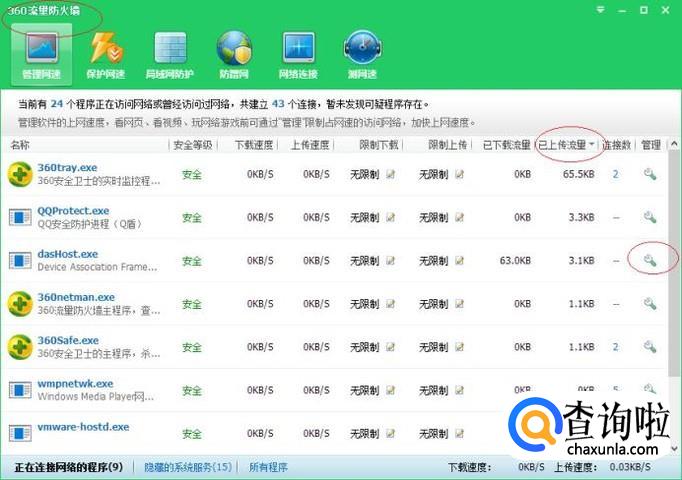Click 安全 rating for QQProtect.exe
The image size is (682, 480).
coord(192,217)
